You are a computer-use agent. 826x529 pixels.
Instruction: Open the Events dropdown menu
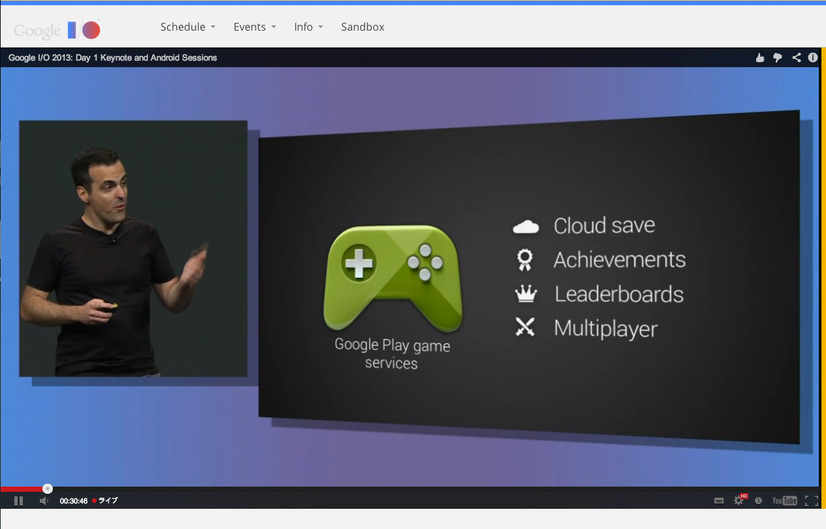pos(254,27)
